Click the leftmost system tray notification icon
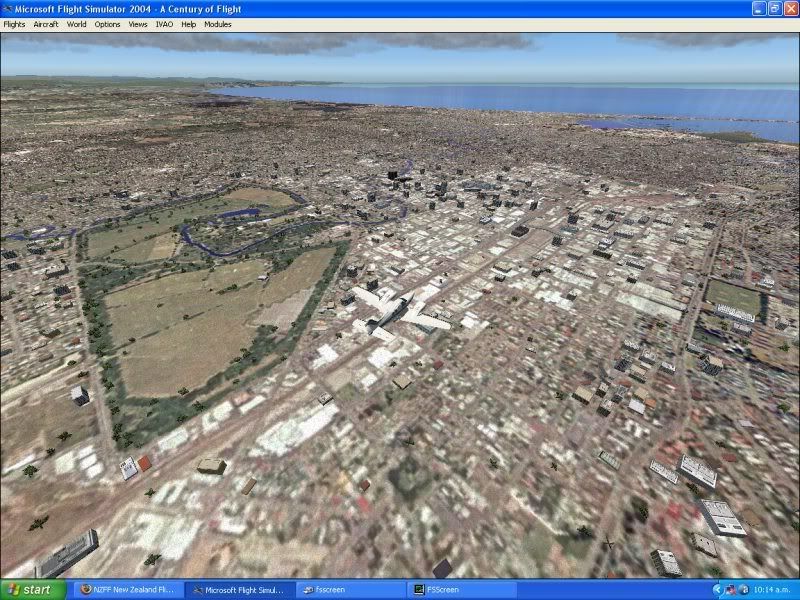This screenshot has width=800, height=600. coord(729,588)
